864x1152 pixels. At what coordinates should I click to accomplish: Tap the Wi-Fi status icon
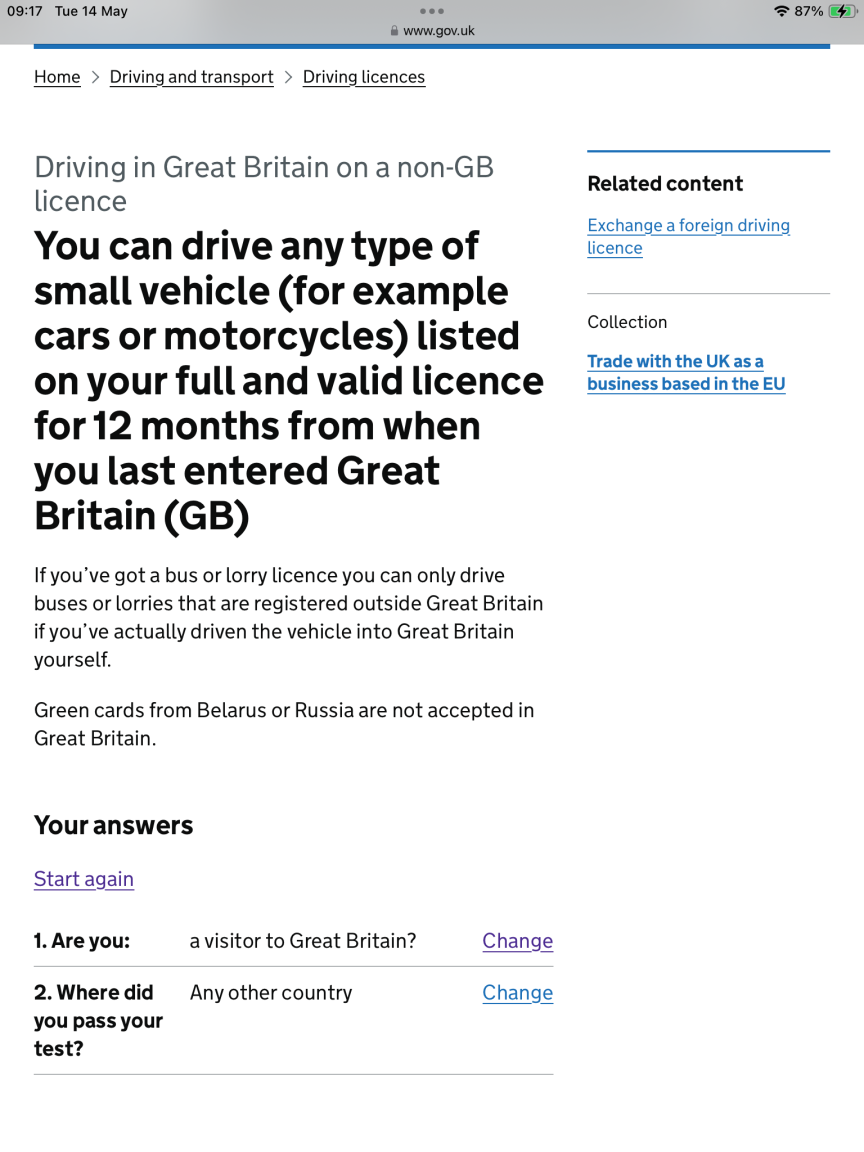click(x=781, y=11)
